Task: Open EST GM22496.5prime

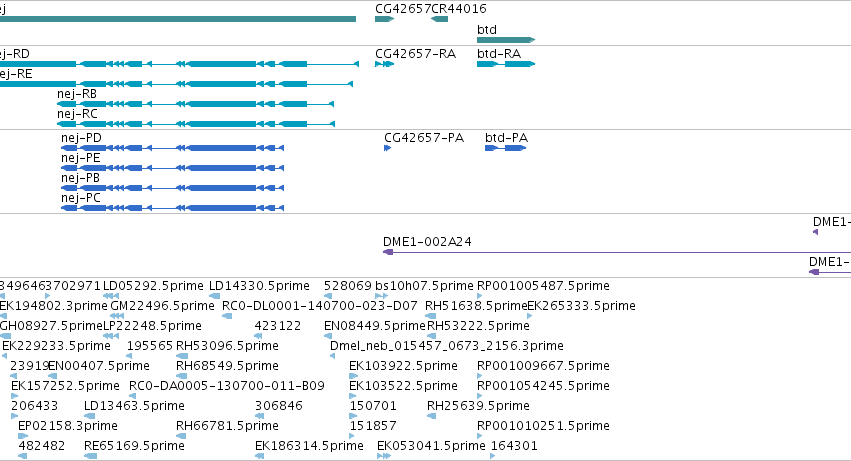Action: point(162,306)
